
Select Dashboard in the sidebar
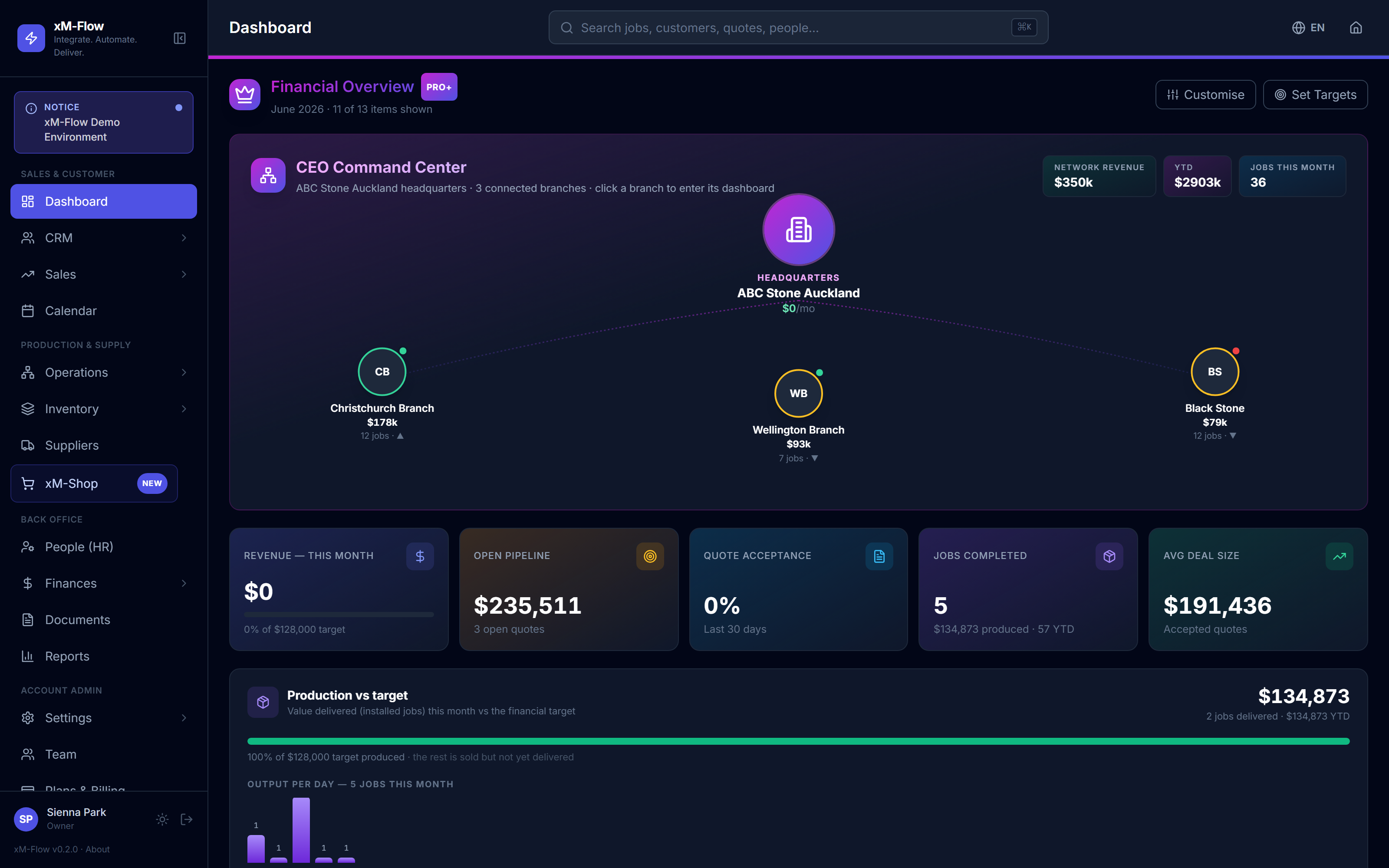103,201
